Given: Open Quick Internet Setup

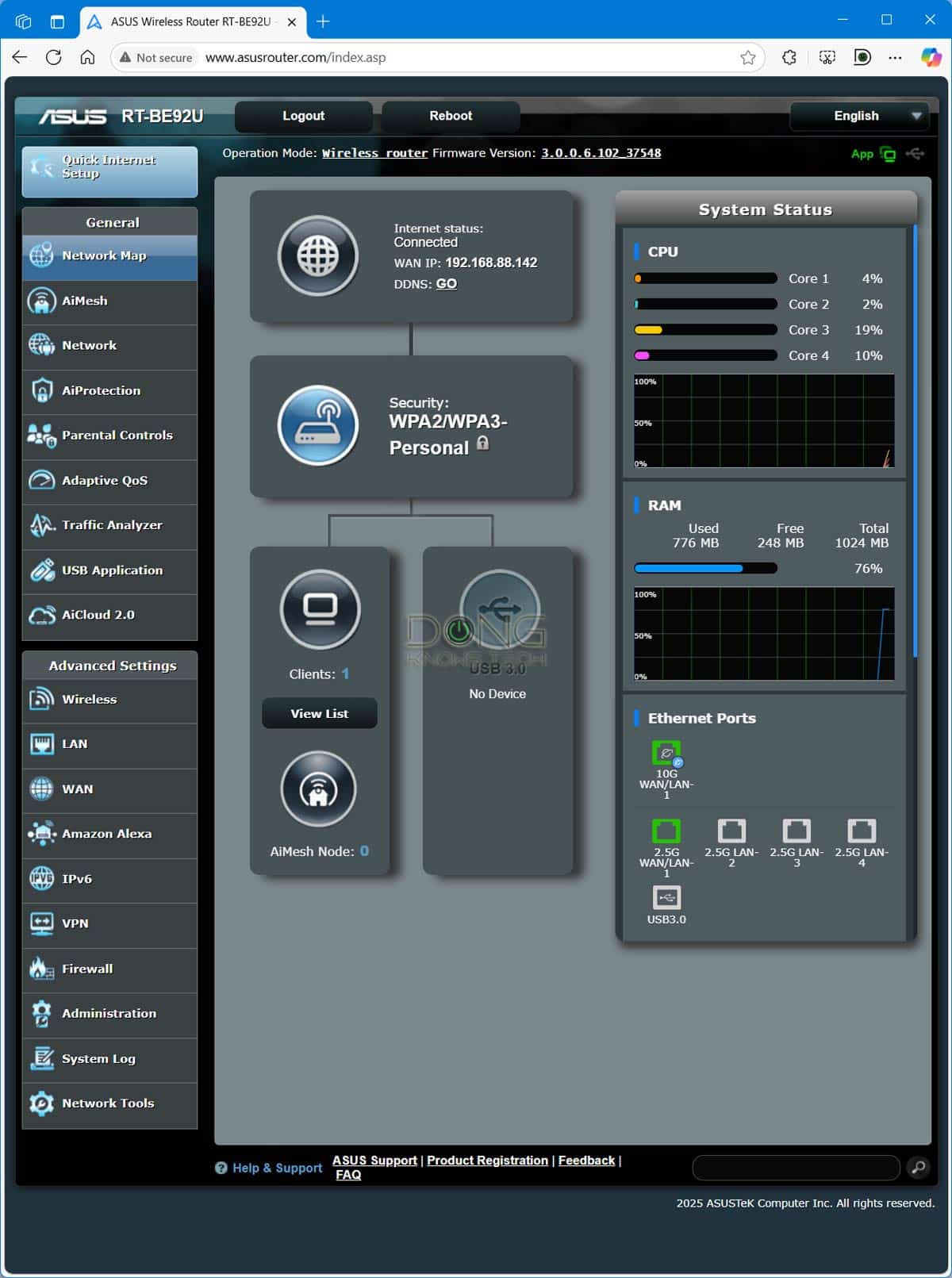Looking at the screenshot, I should [x=109, y=171].
